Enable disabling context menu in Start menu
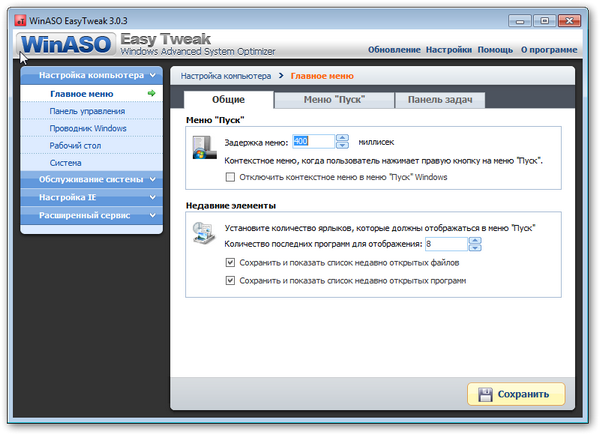Screen dimensions: 600x435 232,177
